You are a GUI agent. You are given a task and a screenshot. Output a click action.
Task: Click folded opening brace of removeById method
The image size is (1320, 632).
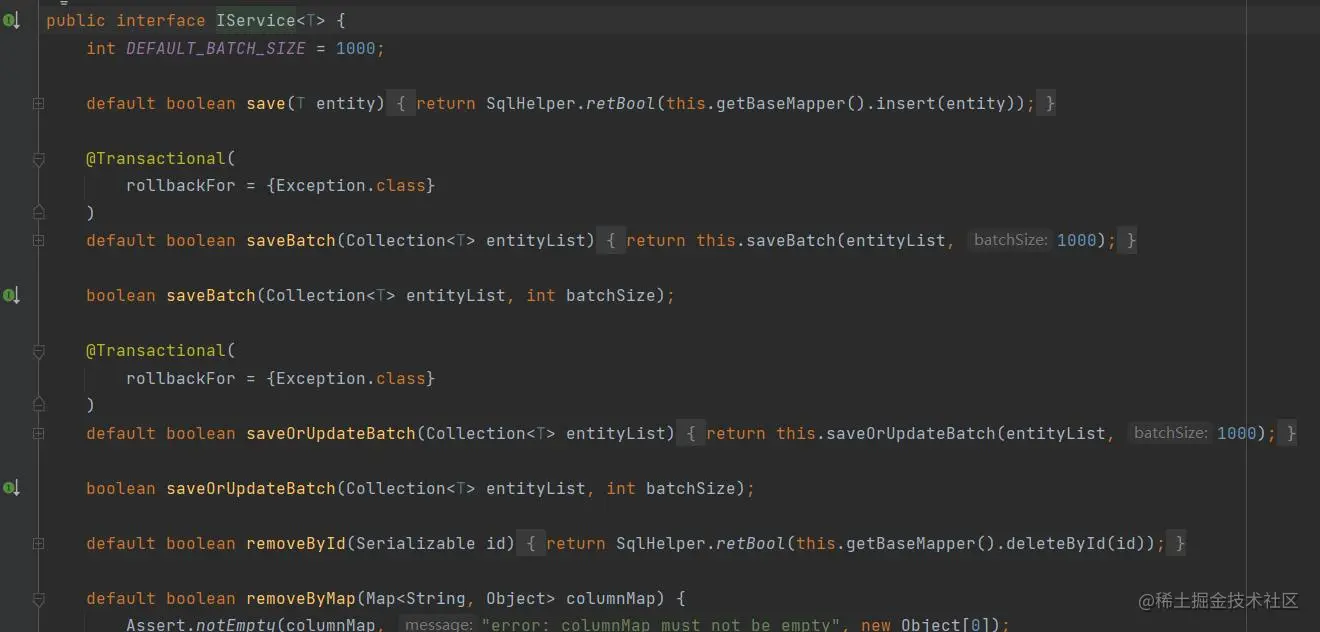click(530, 543)
